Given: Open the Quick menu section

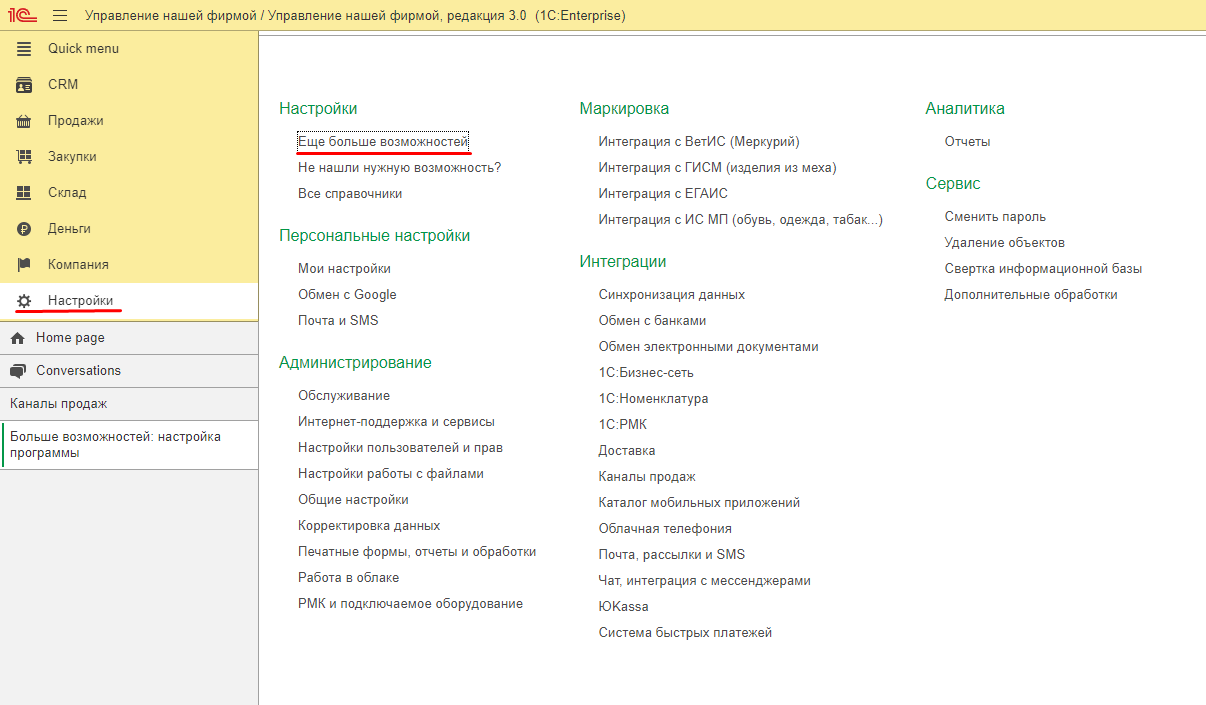Looking at the screenshot, I should pyautogui.click(x=129, y=49).
